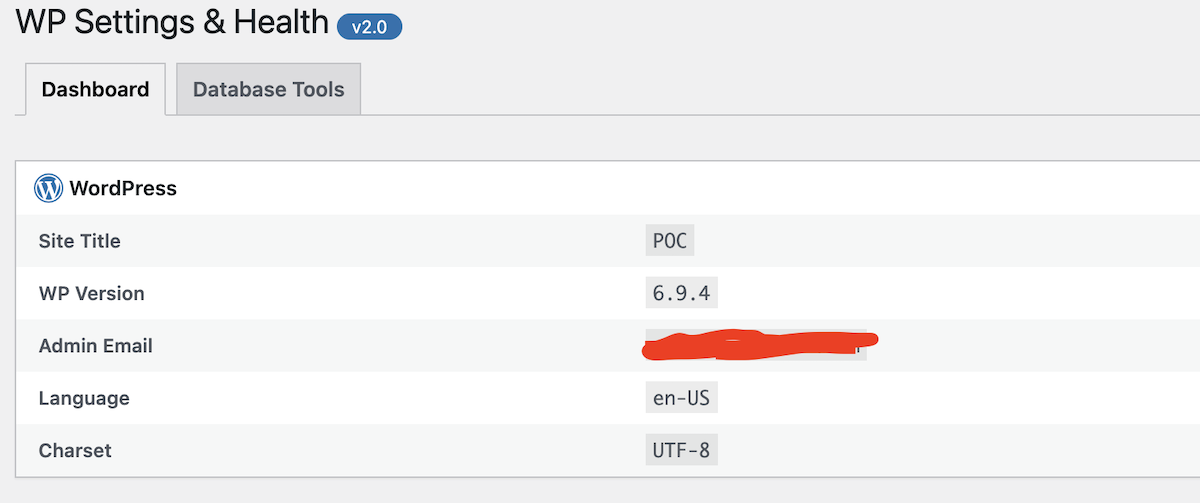Click the Charset row label

click(x=75, y=450)
